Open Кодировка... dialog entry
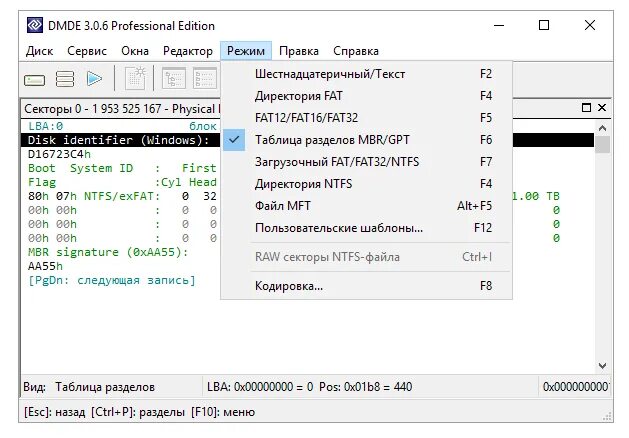Image resolution: width=629 pixels, height=438 pixels. 366,286
